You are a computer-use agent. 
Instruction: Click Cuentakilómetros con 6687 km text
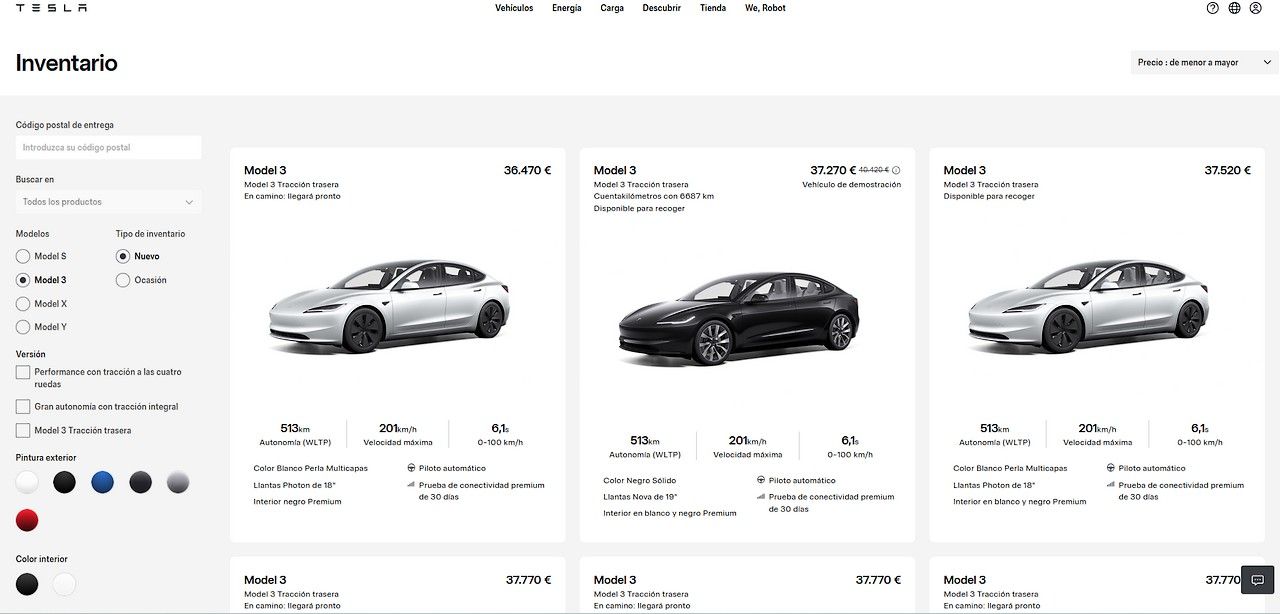pos(654,196)
